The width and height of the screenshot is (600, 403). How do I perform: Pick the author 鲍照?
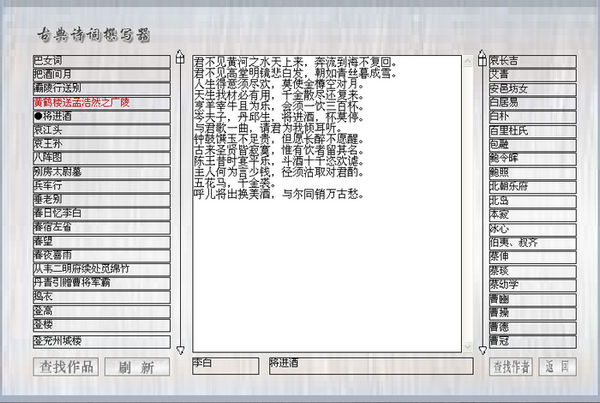click(533, 173)
